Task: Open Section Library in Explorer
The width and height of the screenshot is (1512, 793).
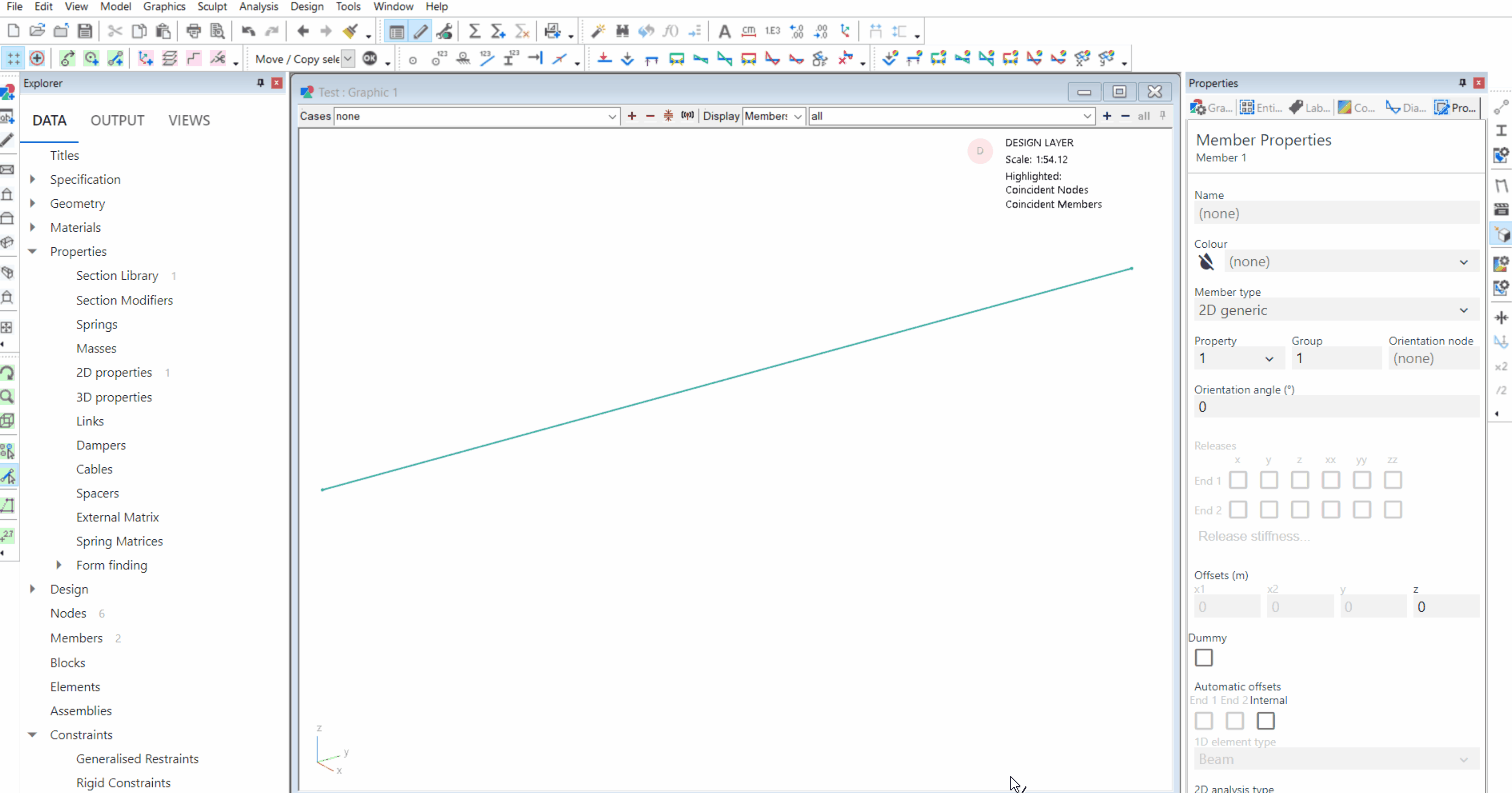Action: [x=117, y=276]
